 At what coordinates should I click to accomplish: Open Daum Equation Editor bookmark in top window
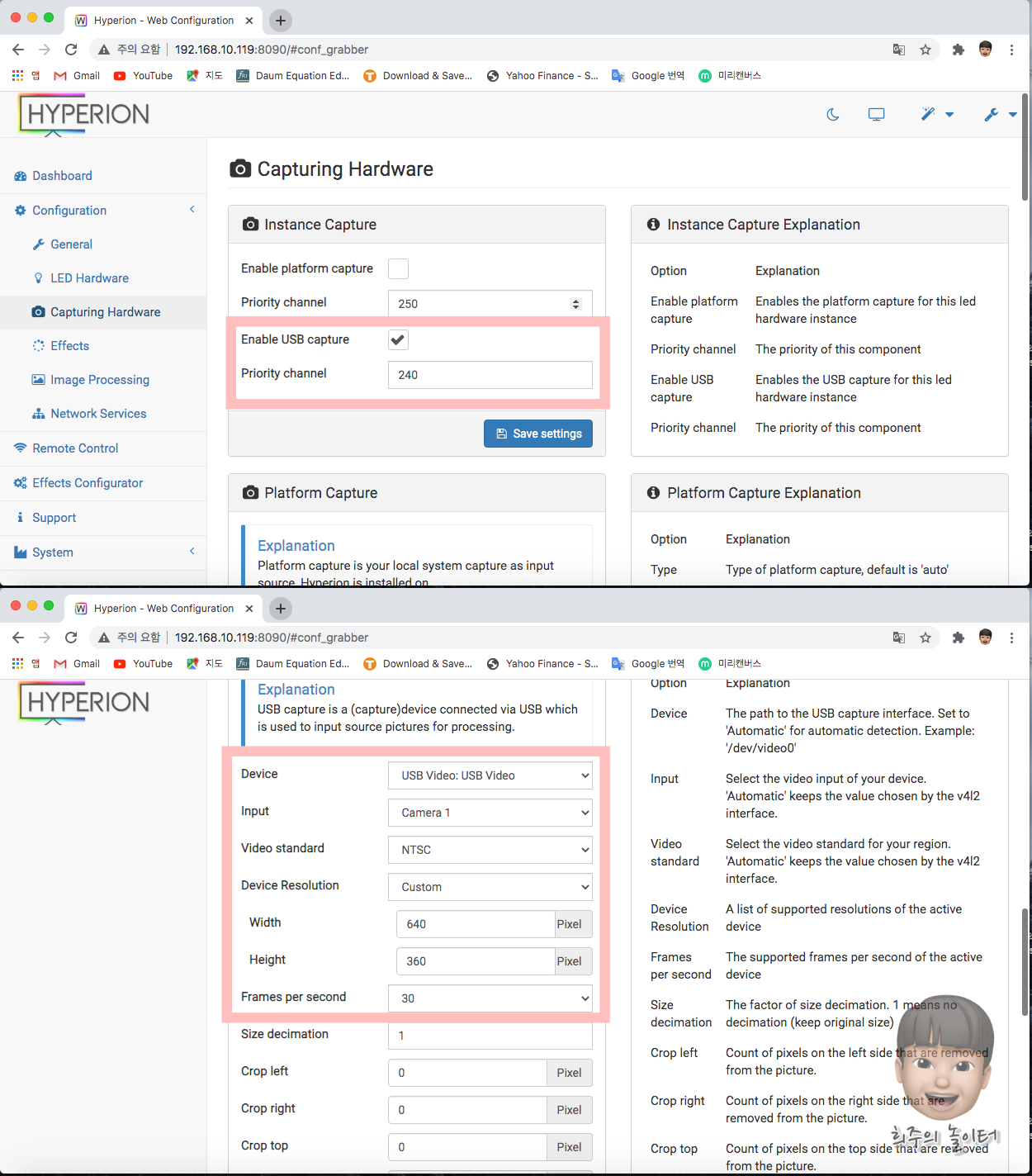tap(293, 75)
